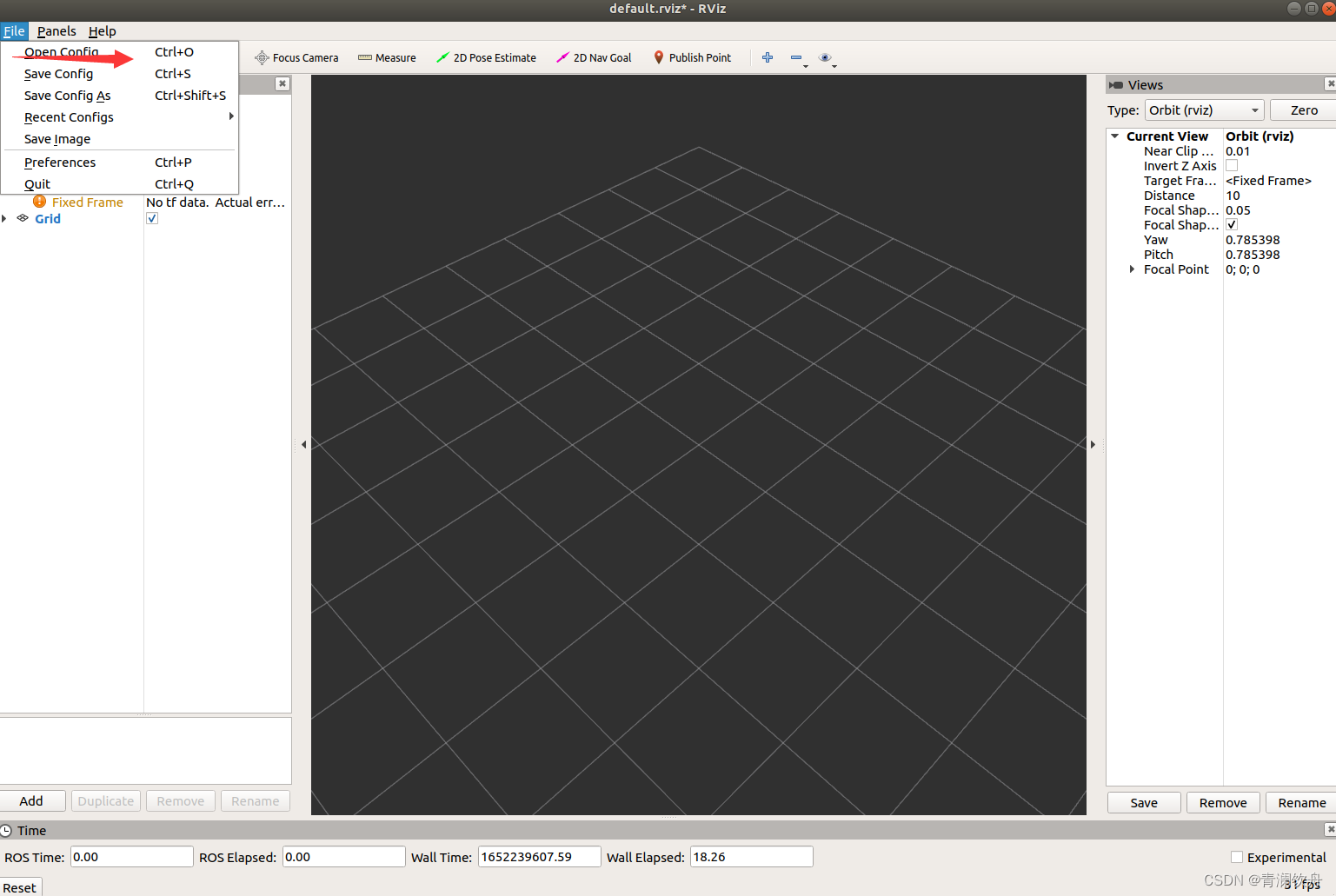Screen dimensions: 1336x896
Task: Click the Views panel camera icon
Action: (x=1116, y=85)
